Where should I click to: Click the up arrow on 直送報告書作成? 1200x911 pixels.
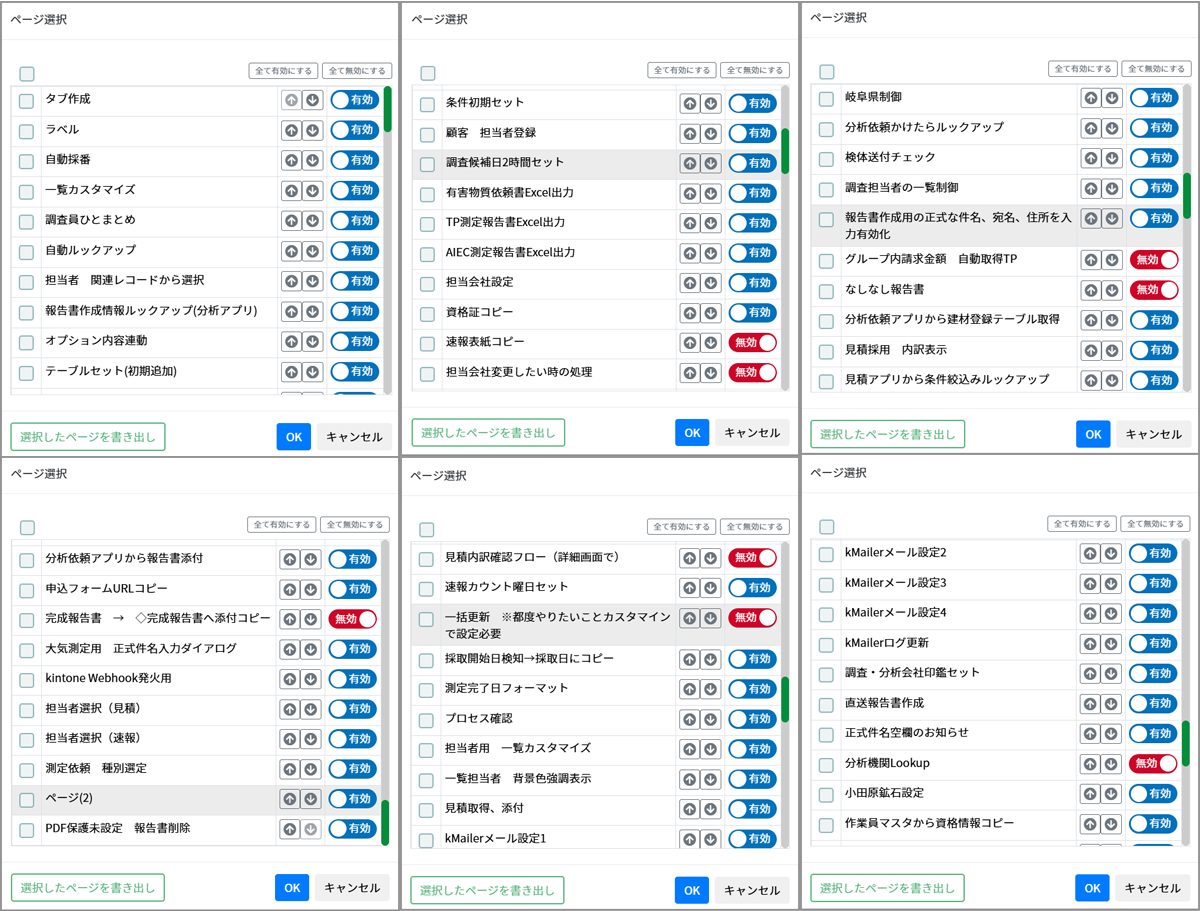(1089, 703)
